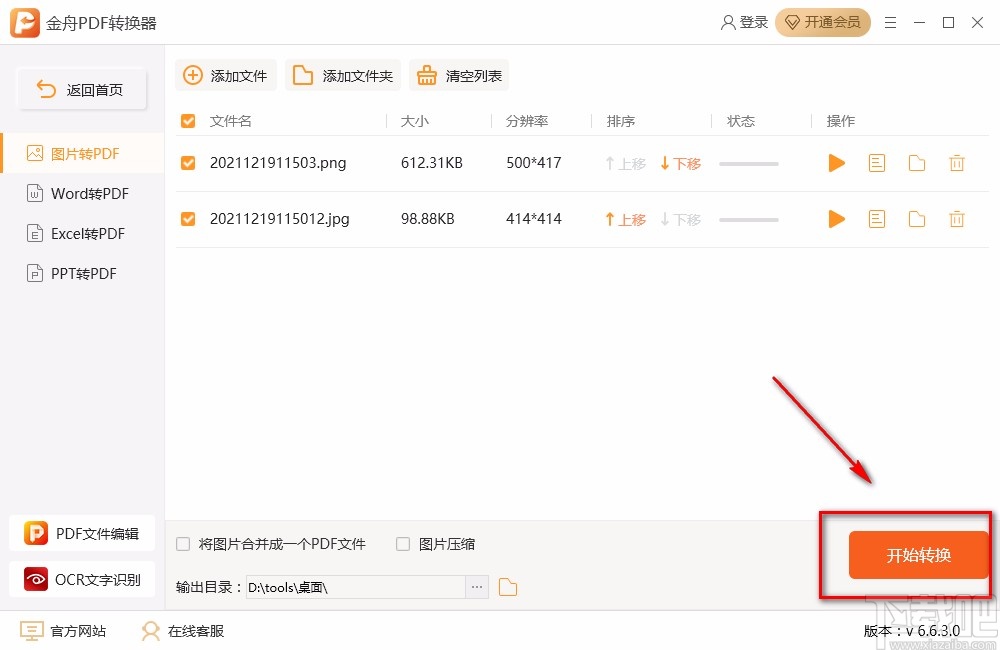Move 2021121911503.png down with 下移
This screenshot has height=650, width=1000.
(680, 163)
